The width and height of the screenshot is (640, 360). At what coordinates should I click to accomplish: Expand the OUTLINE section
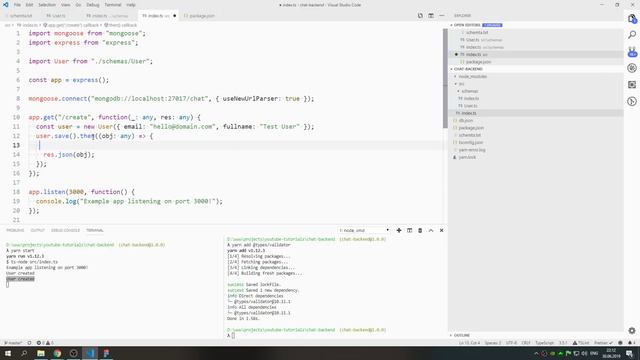(x=461, y=335)
